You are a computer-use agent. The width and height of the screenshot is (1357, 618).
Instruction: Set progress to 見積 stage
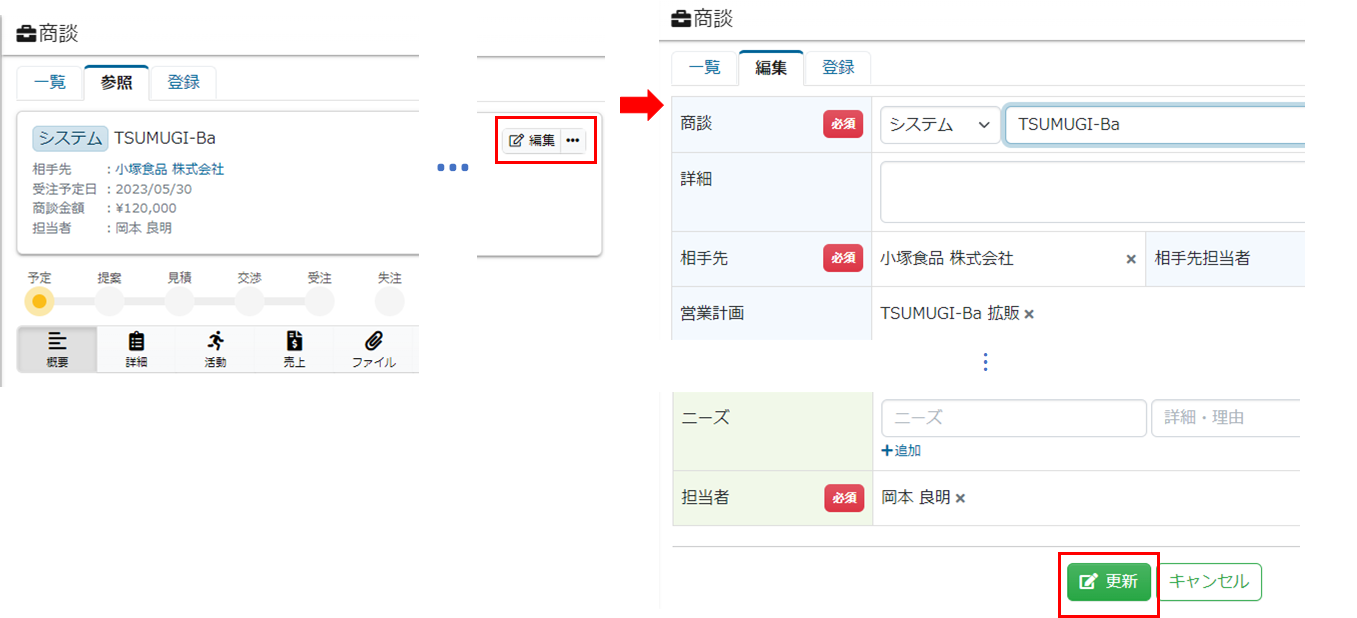[x=179, y=301]
